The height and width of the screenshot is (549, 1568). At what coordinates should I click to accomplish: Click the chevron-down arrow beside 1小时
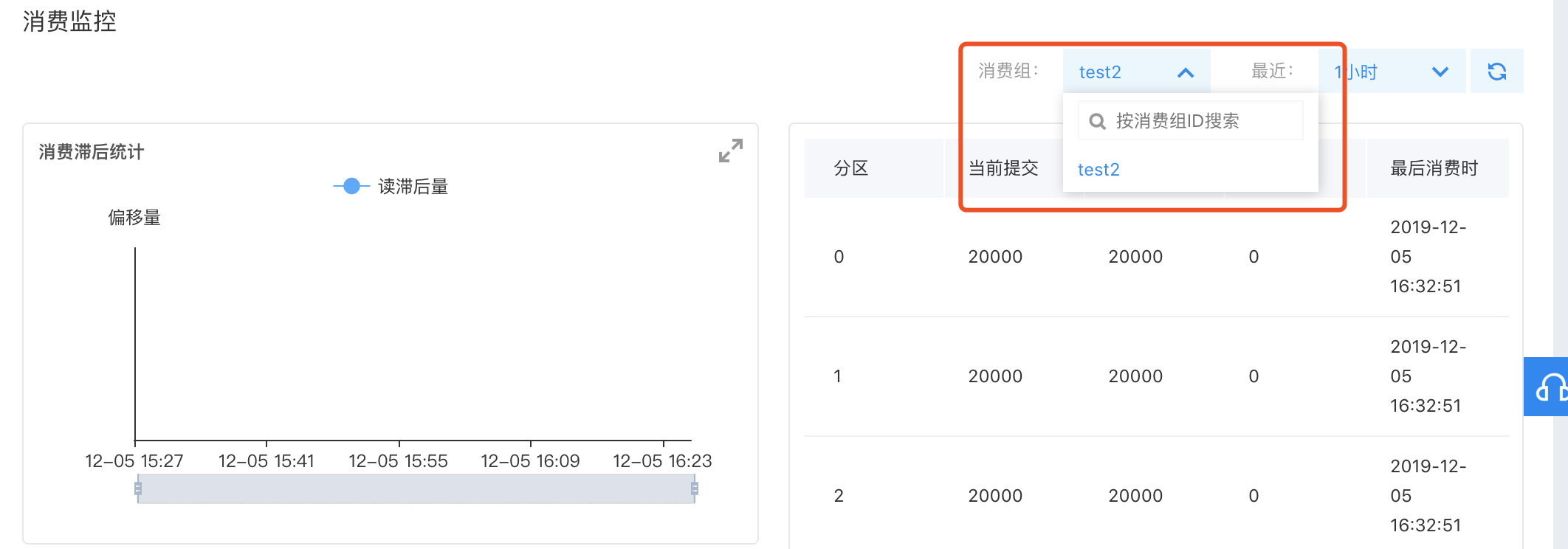[1440, 72]
